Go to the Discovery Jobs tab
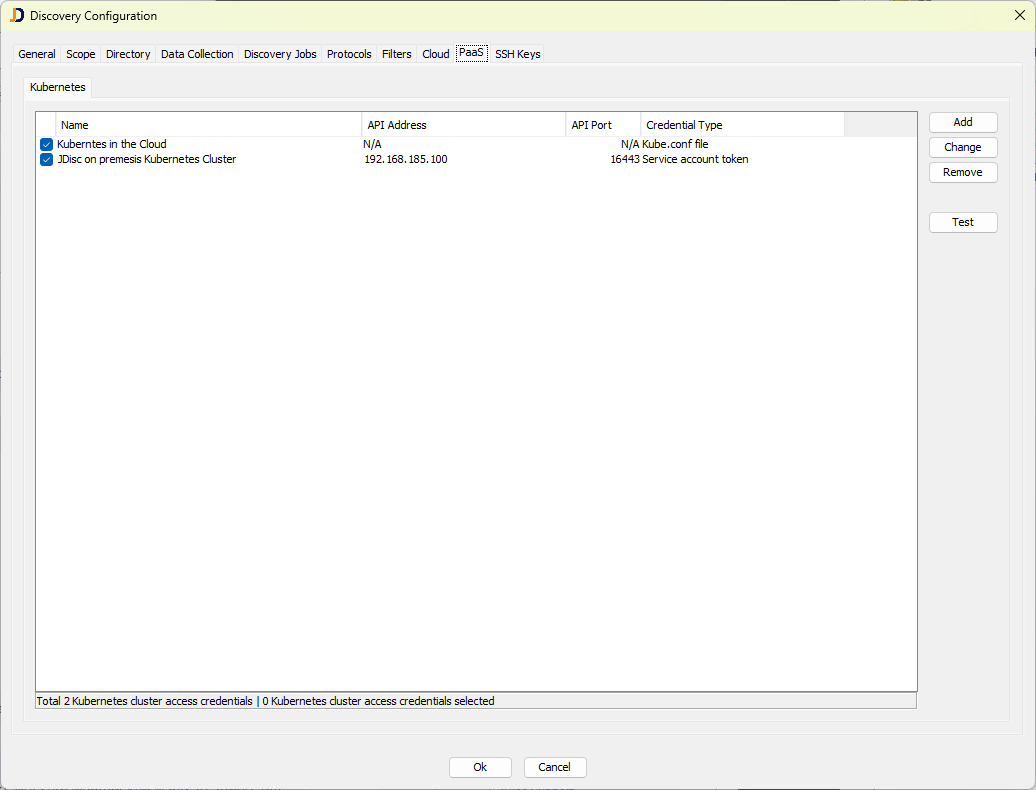This screenshot has height=790, width=1036. pos(280,54)
